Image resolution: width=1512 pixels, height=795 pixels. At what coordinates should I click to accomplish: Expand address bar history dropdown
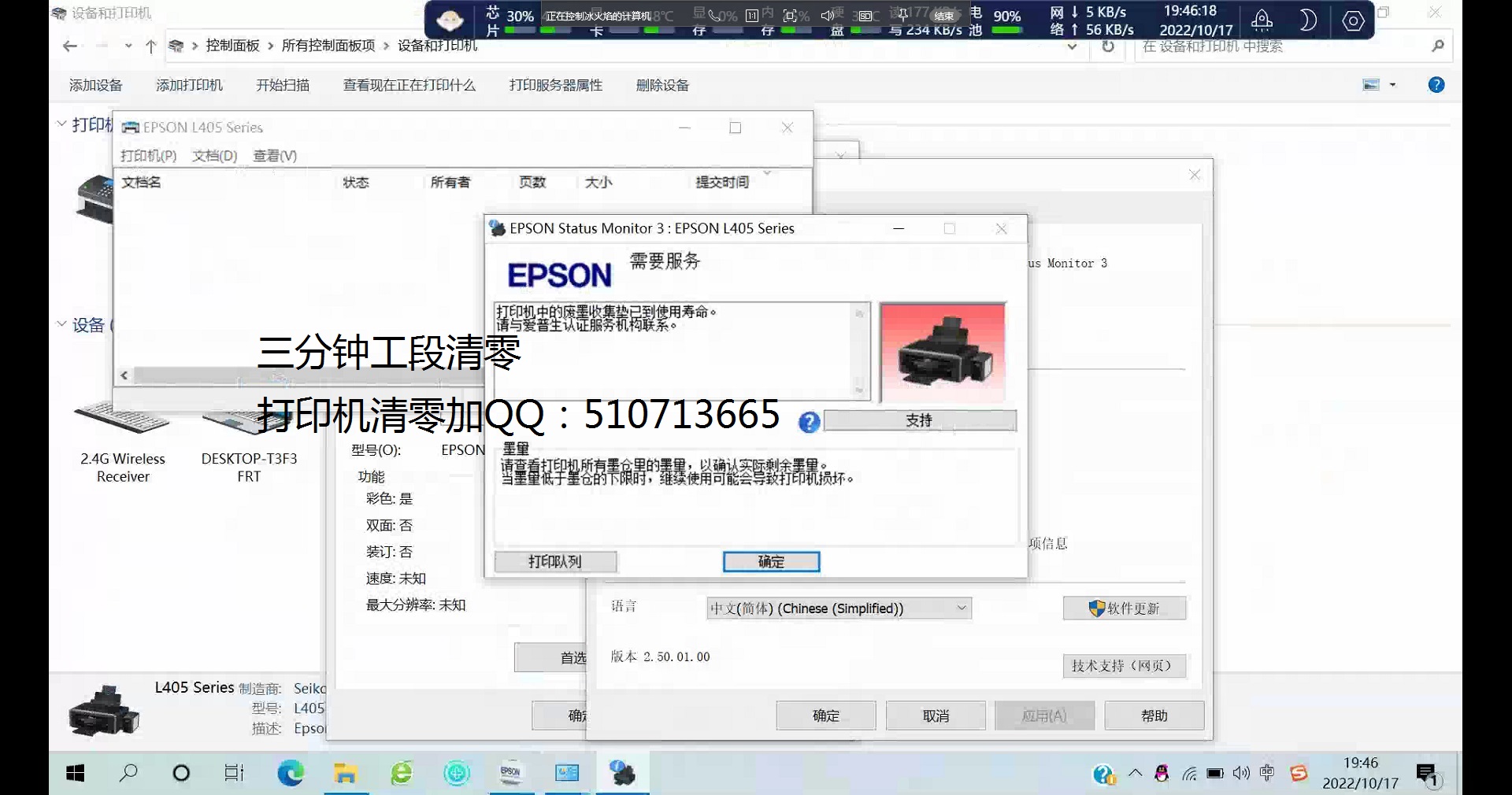[x=1072, y=46]
